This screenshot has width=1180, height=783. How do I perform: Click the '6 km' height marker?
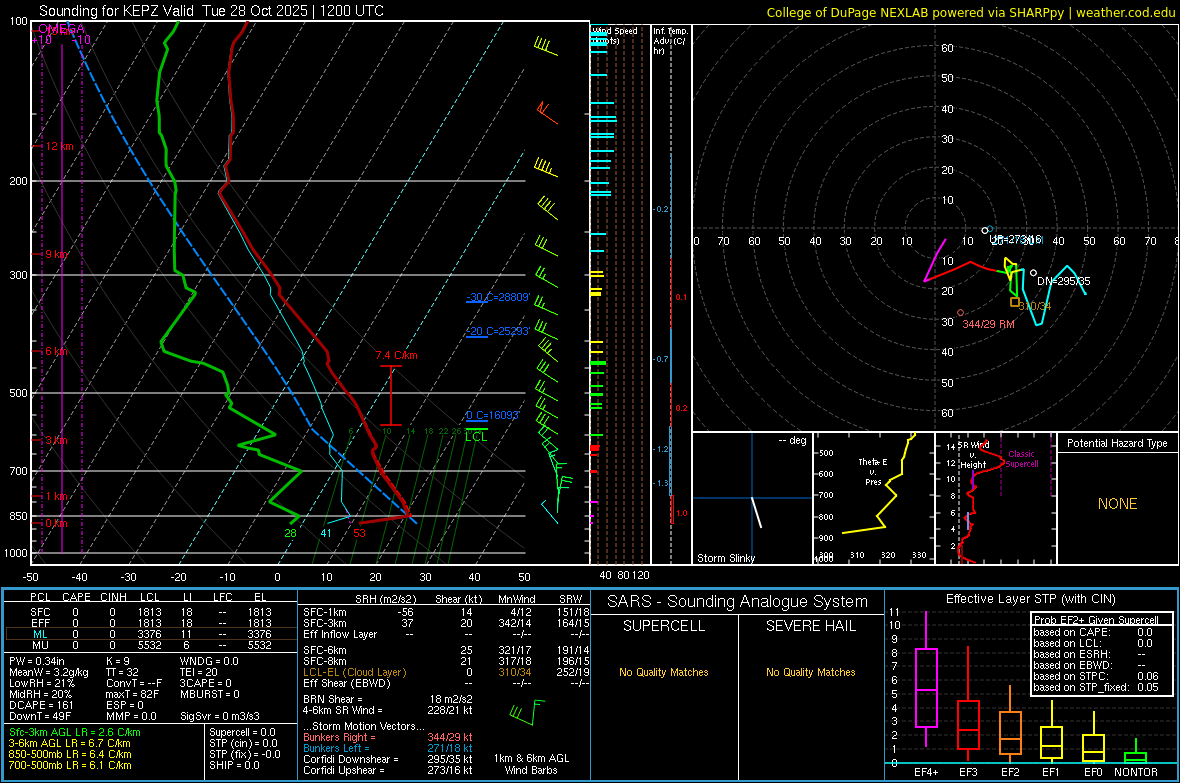pyautogui.click(x=56, y=352)
